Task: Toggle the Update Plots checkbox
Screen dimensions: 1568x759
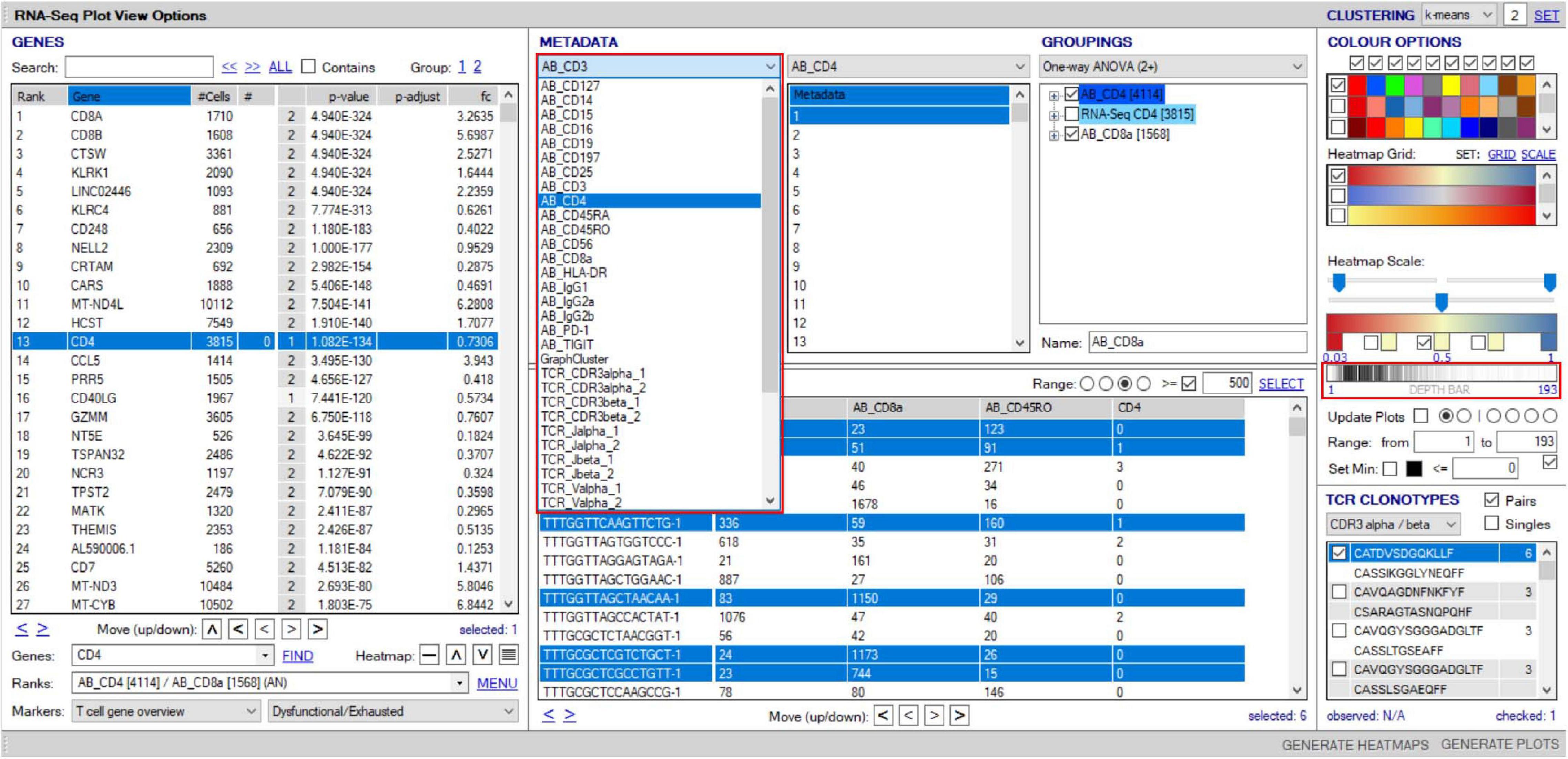Action: click(x=1421, y=416)
